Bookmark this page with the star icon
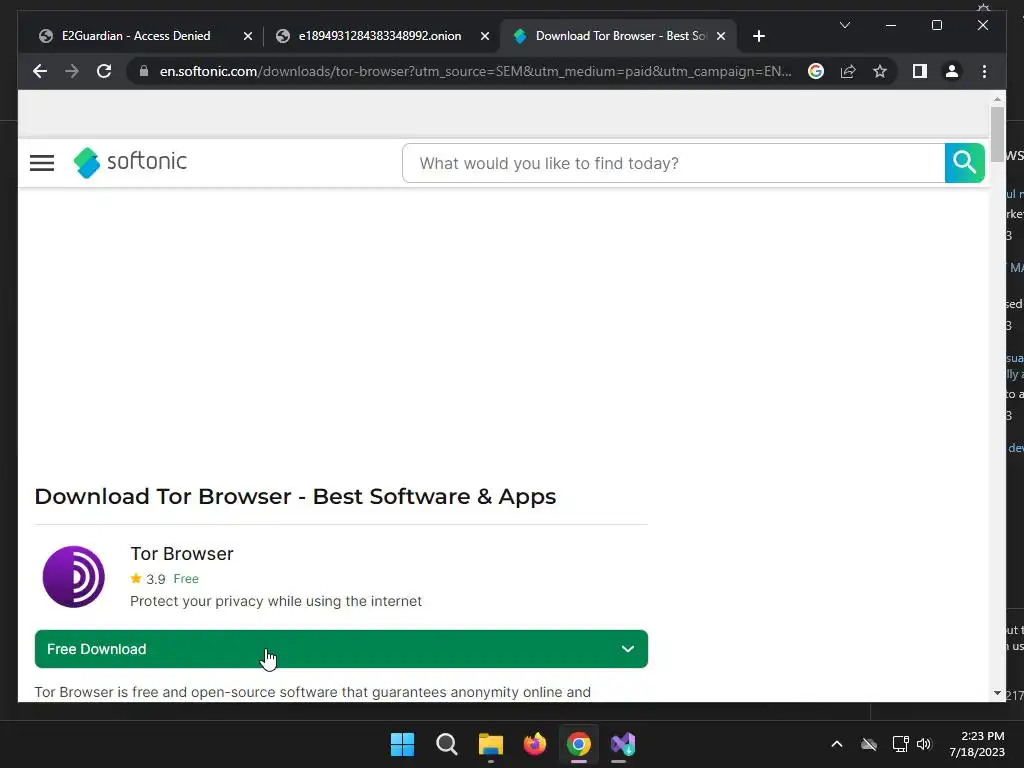 880,71
